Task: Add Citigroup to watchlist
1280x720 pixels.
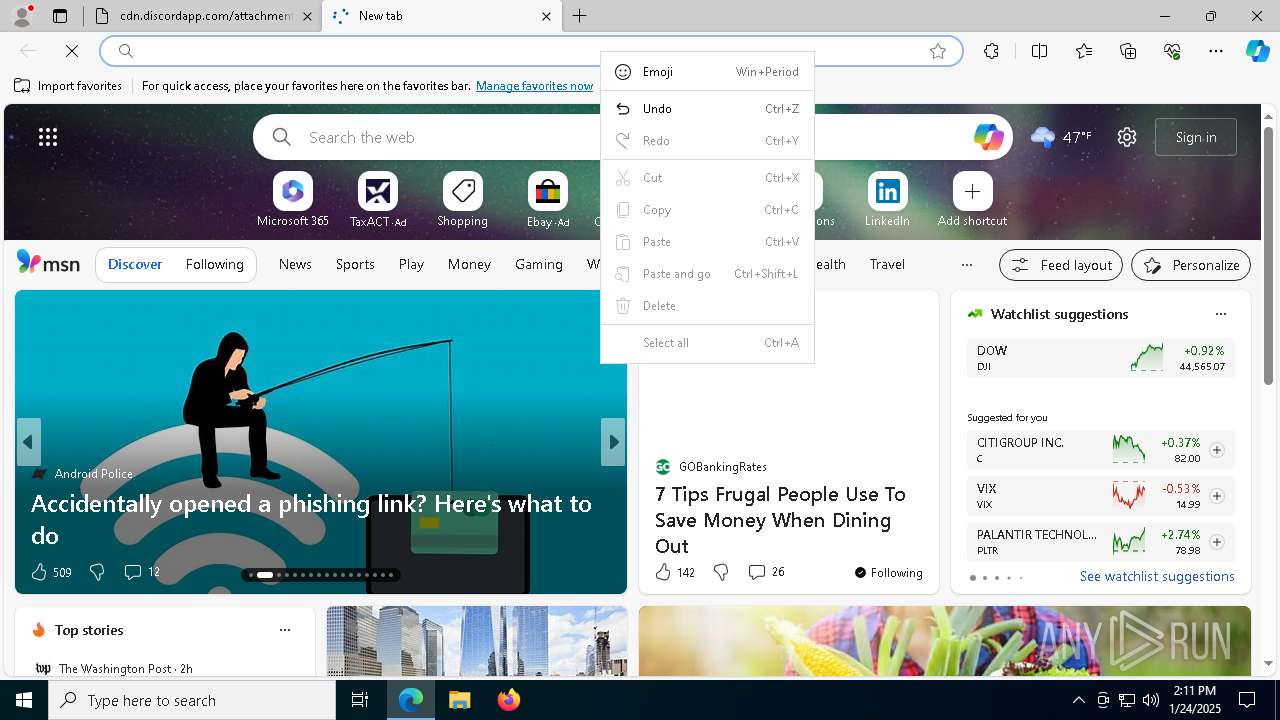Action: 1217,450
